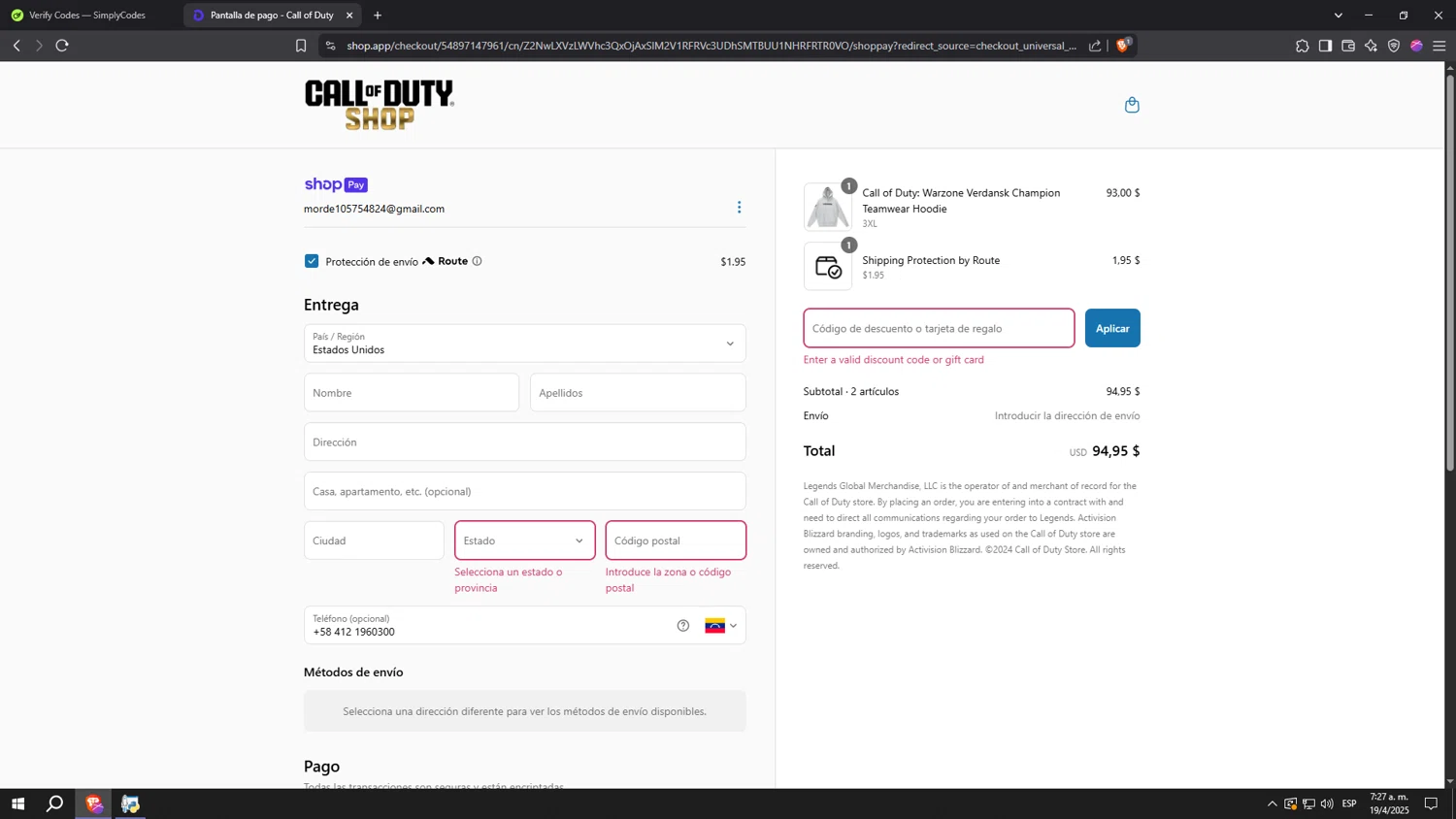Open Brave VPN icon
Viewport: 1456px width, 819px height.
[x=1394, y=46]
